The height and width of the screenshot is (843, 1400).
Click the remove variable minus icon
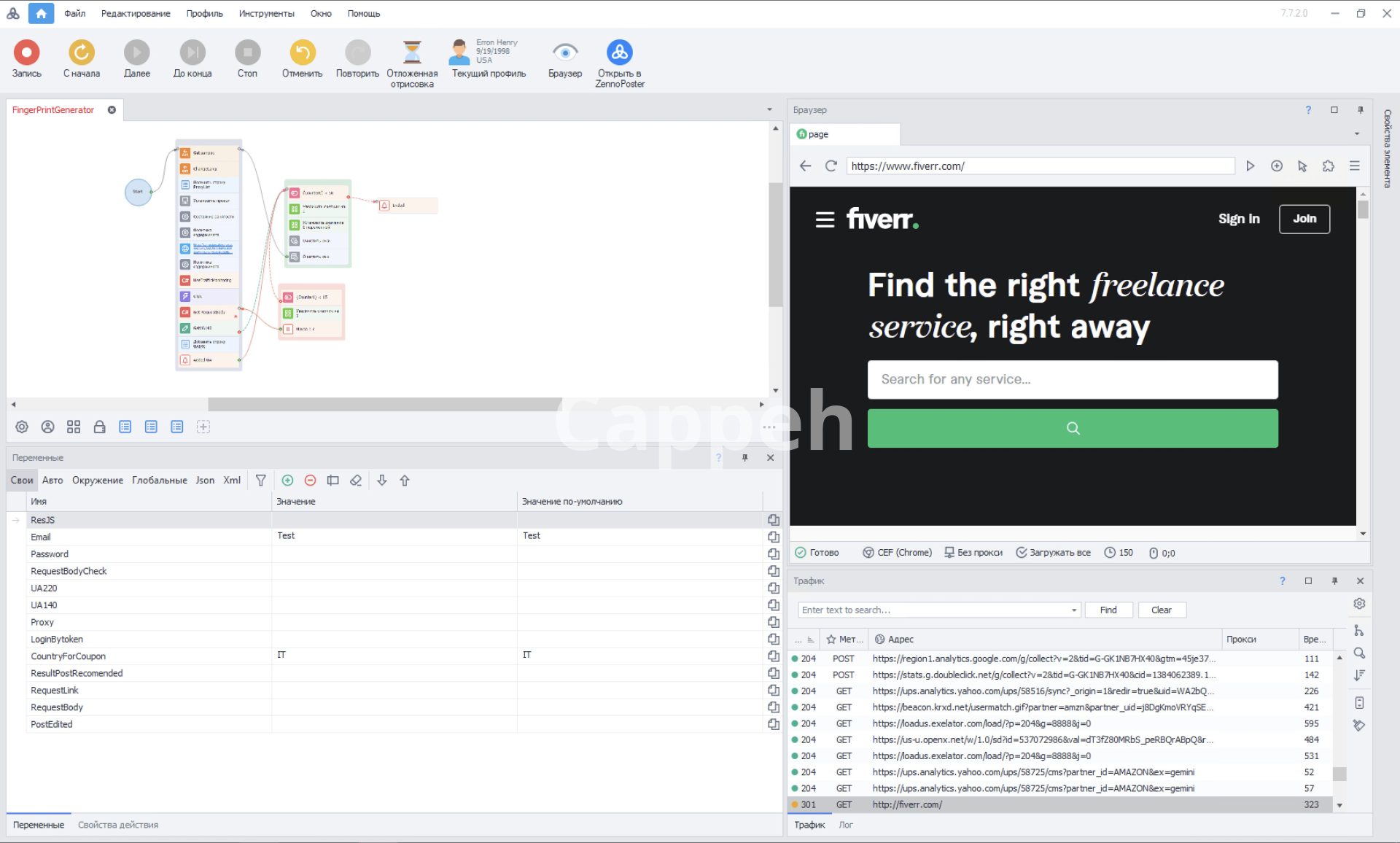coord(310,481)
